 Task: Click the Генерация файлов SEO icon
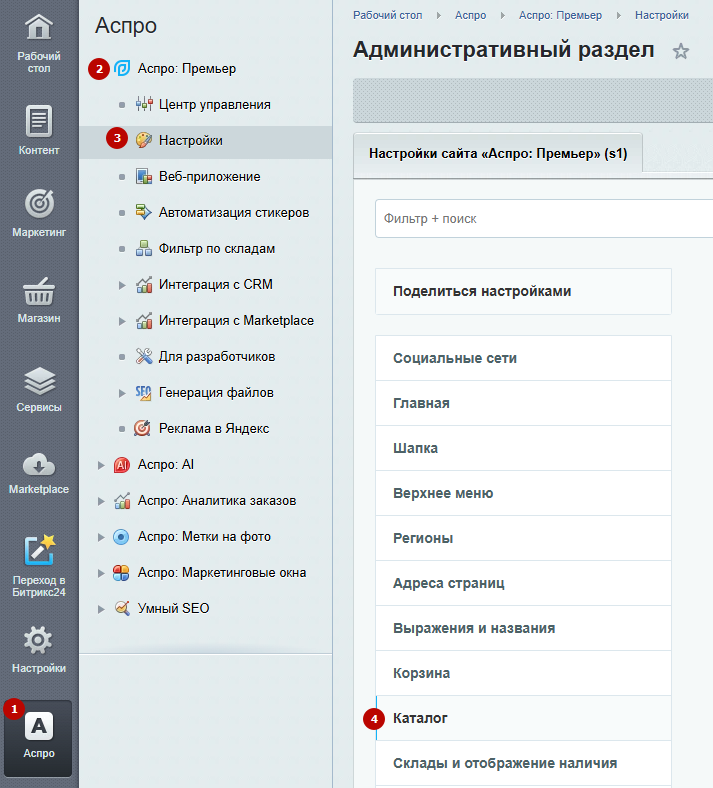(143, 392)
